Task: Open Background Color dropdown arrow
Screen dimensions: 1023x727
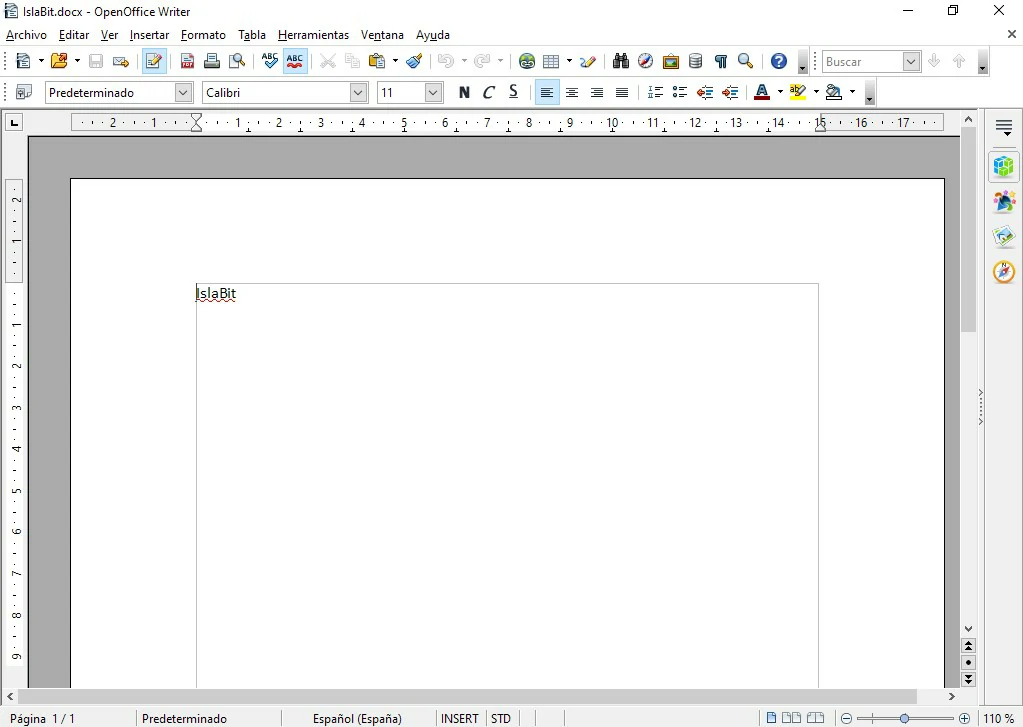Action: [852, 92]
